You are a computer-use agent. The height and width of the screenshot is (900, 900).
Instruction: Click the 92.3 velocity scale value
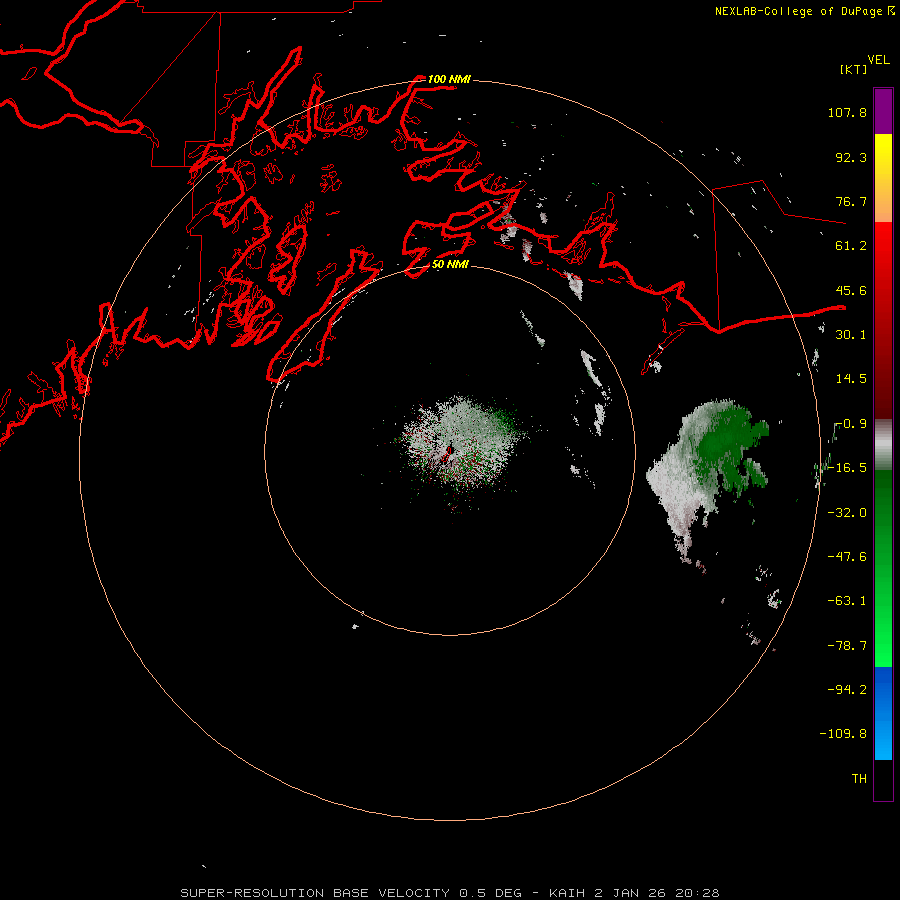(851, 157)
